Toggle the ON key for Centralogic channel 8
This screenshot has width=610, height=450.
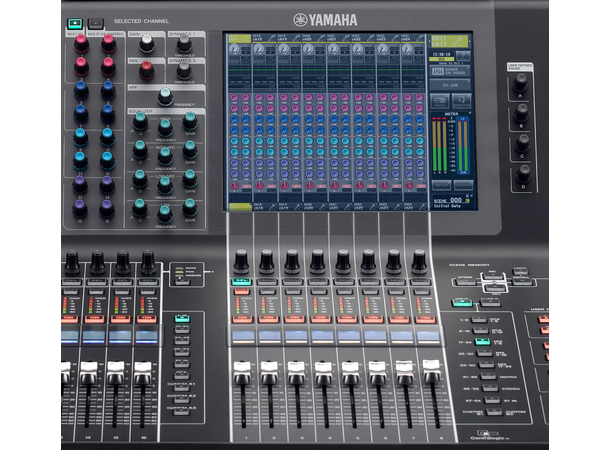[x=425, y=319]
